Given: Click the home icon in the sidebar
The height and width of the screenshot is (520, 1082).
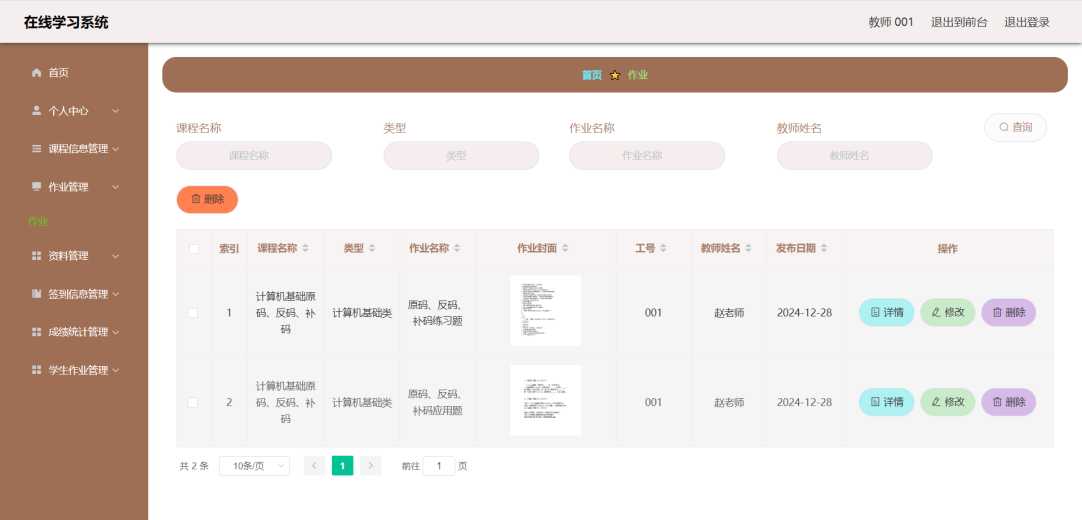Looking at the screenshot, I should (37, 73).
